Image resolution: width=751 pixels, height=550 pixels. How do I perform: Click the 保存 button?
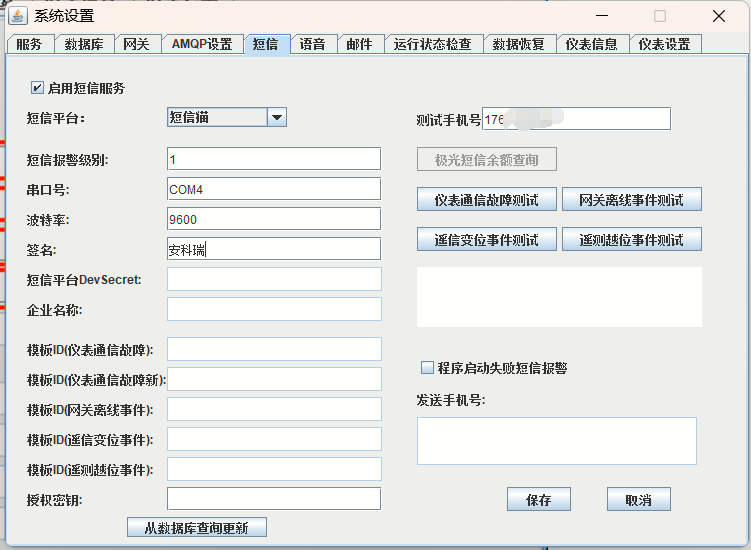538,500
